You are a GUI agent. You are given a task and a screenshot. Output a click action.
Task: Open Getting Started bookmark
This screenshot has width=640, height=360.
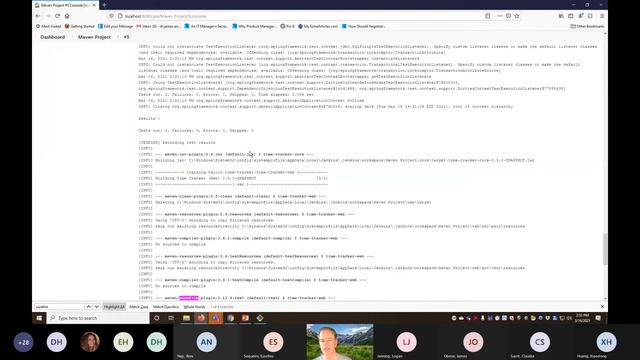80,26
